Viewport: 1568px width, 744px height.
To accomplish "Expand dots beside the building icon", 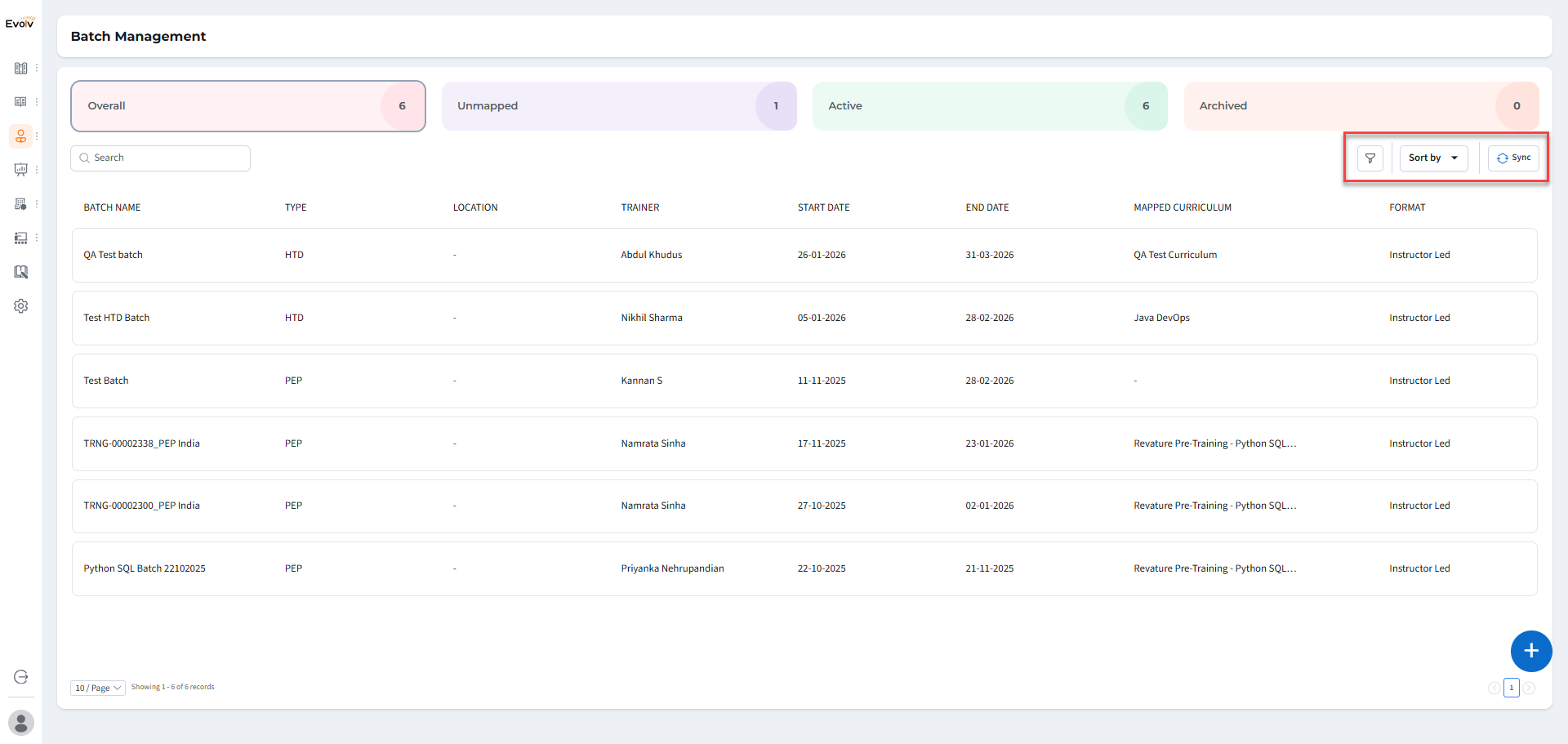I will (x=37, y=204).
